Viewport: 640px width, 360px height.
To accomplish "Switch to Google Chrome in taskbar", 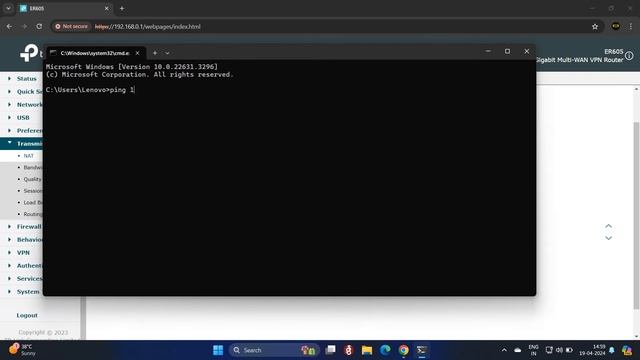I will pyautogui.click(x=403, y=350).
